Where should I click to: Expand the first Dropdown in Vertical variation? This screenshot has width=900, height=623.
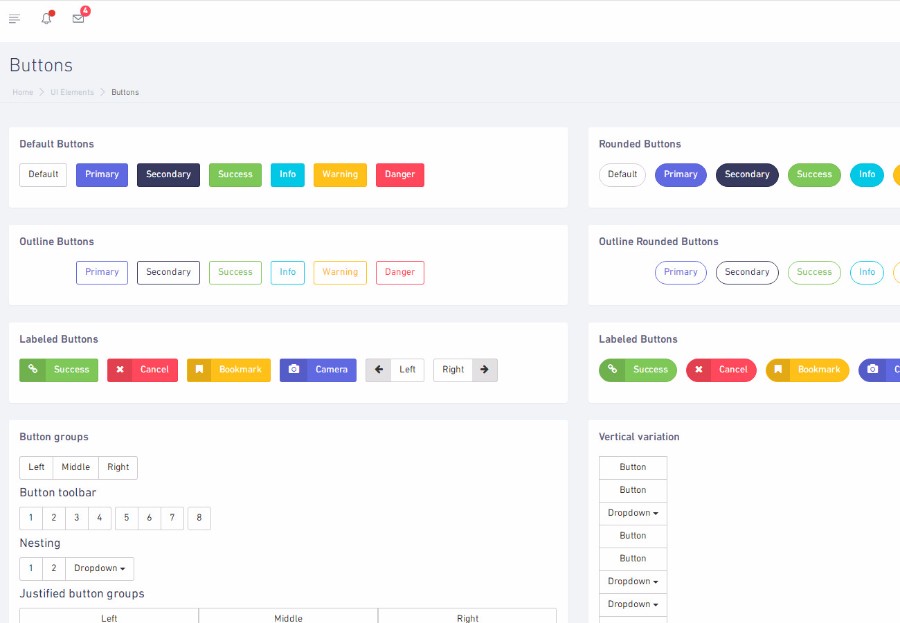click(633, 513)
